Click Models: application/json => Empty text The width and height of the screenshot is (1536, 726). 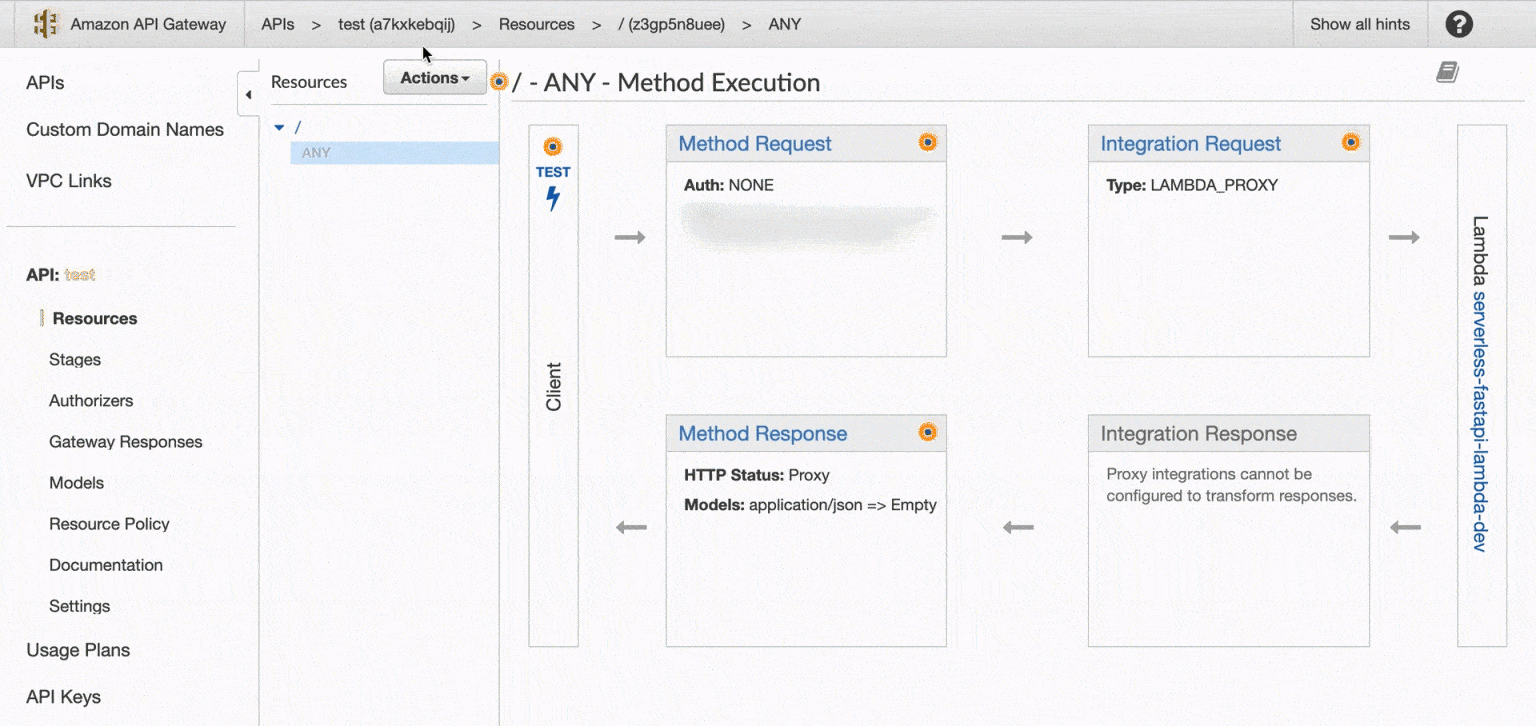click(810, 505)
